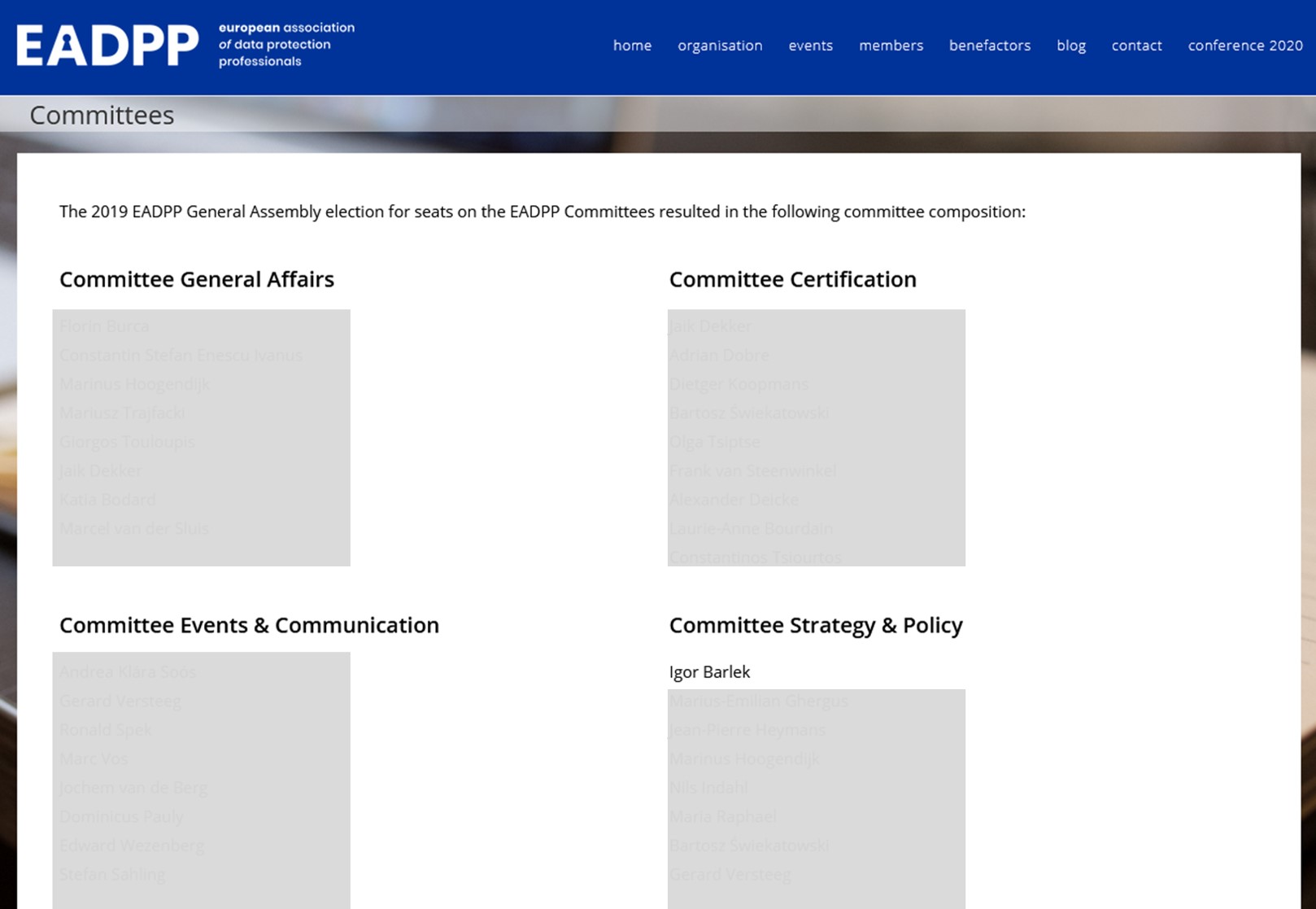Go to the blog
Image resolution: width=1316 pixels, height=909 pixels.
[1070, 46]
